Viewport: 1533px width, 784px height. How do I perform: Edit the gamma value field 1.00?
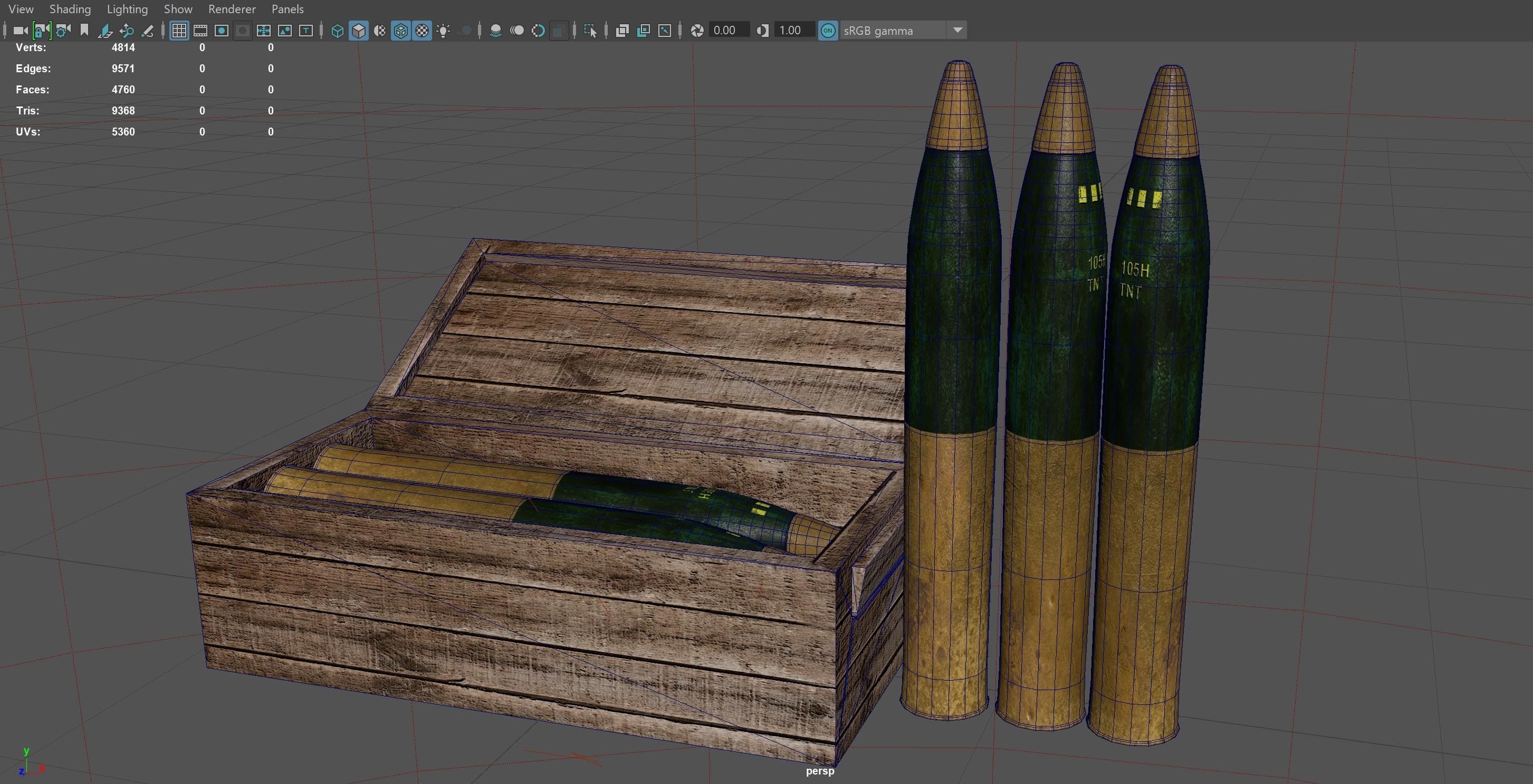(794, 31)
